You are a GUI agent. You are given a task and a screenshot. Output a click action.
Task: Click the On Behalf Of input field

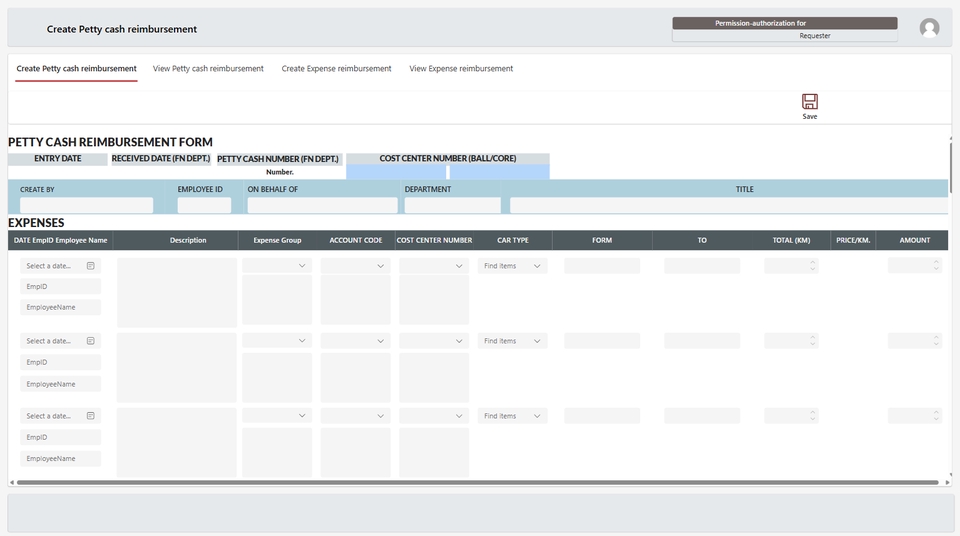click(322, 205)
